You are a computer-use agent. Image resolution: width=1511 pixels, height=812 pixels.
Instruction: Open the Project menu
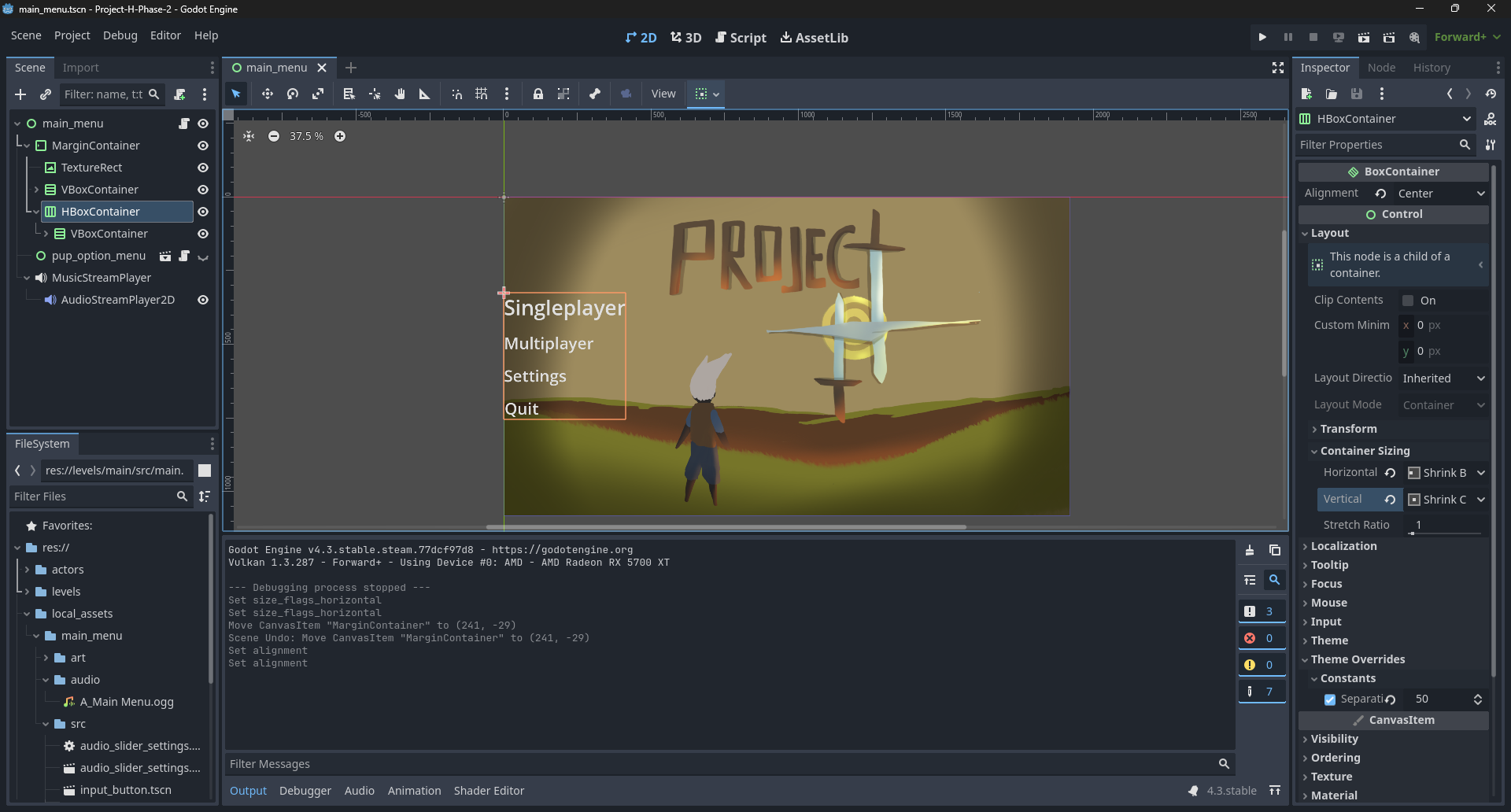coord(72,35)
